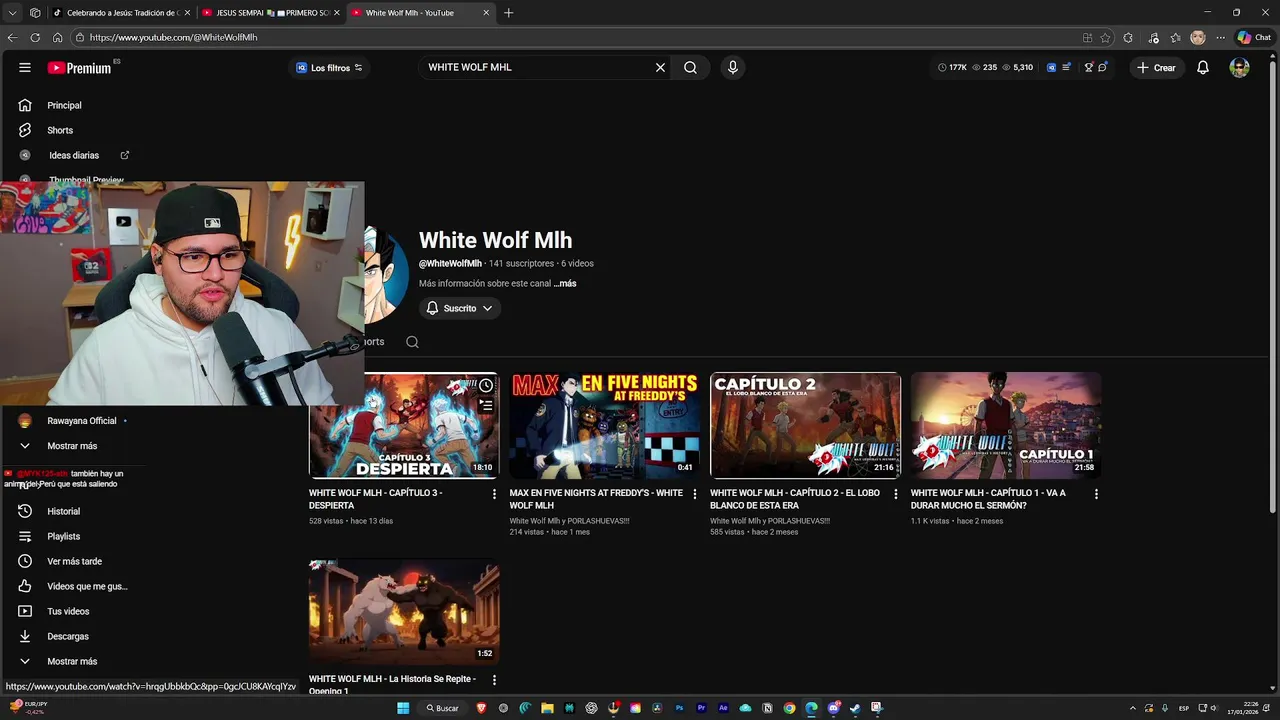Open the Capítulo 1 video thumbnail
The image size is (1280, 720).
pos(1005,426)
